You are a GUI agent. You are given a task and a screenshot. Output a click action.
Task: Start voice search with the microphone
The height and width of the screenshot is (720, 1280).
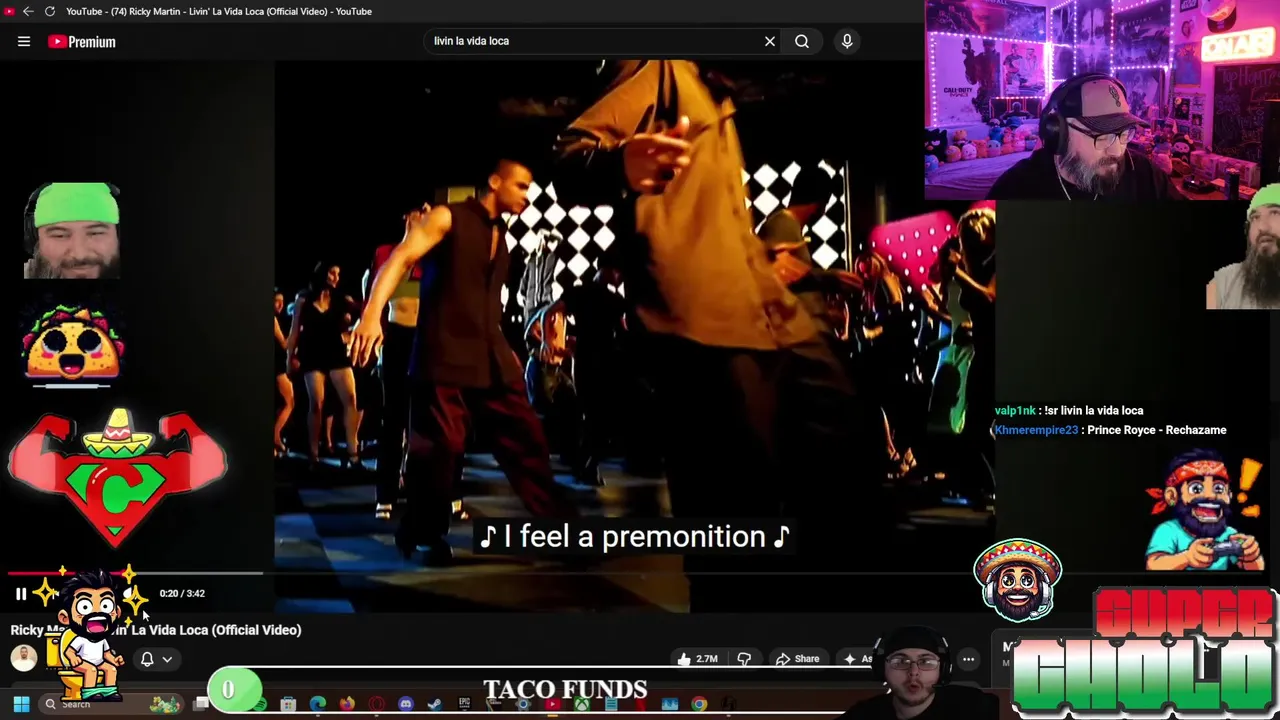[x=847, y=41]
